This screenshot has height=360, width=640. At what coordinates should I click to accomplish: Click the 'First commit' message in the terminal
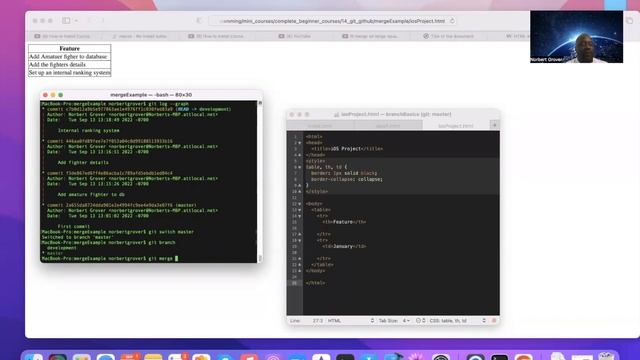pos(73,226)
